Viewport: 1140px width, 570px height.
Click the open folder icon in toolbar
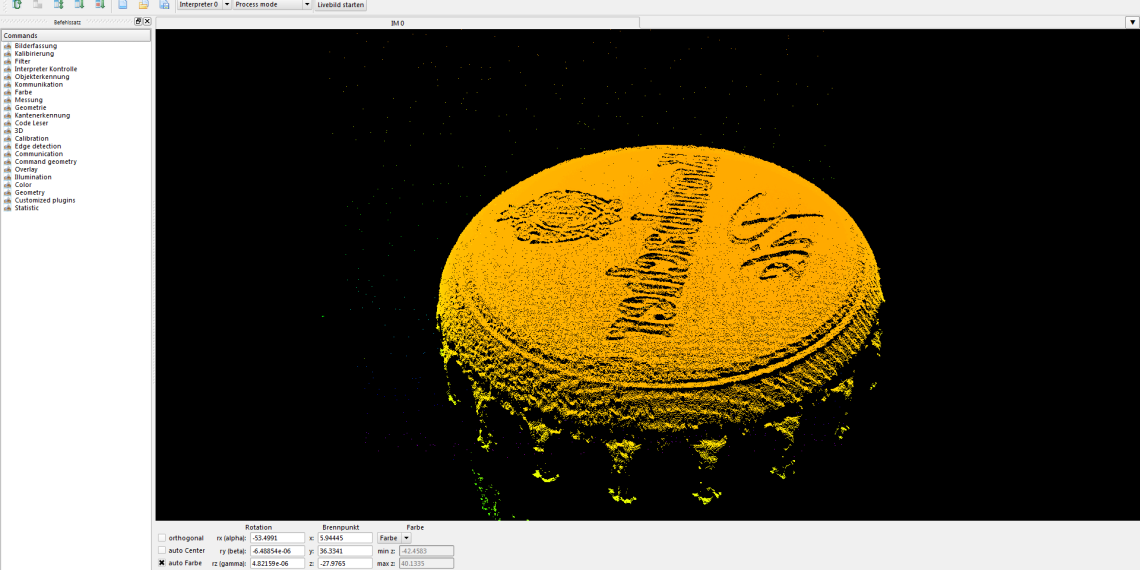[143, 5]
